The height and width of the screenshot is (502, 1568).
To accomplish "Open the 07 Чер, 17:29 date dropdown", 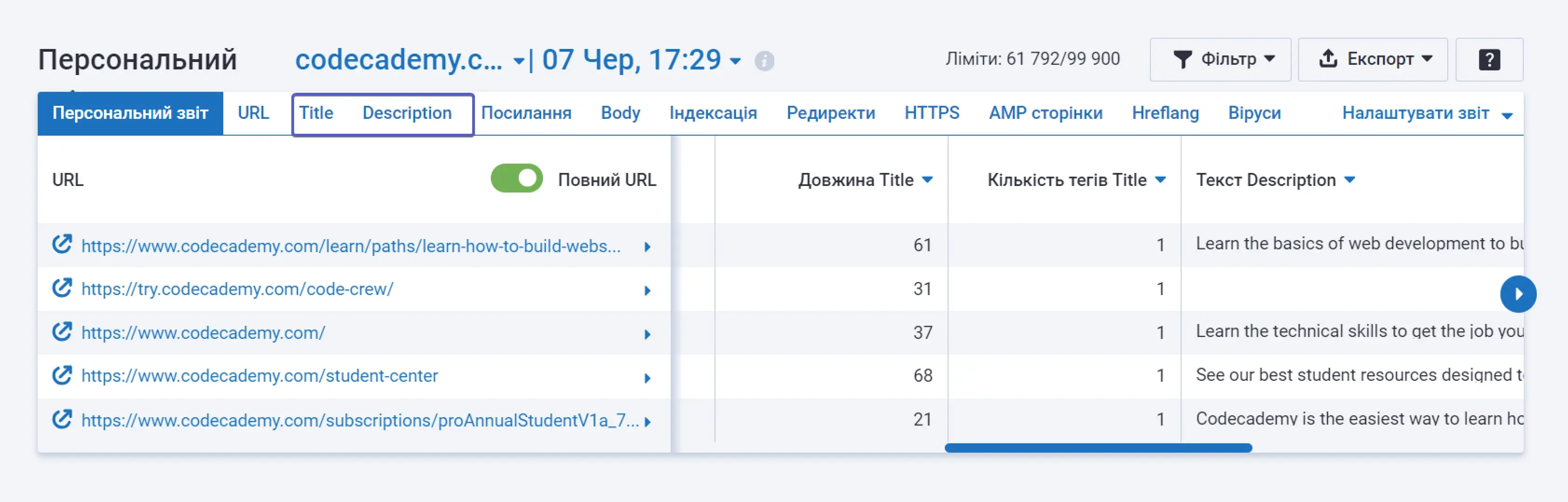I will pyautogui.click(x=641, y=60).
